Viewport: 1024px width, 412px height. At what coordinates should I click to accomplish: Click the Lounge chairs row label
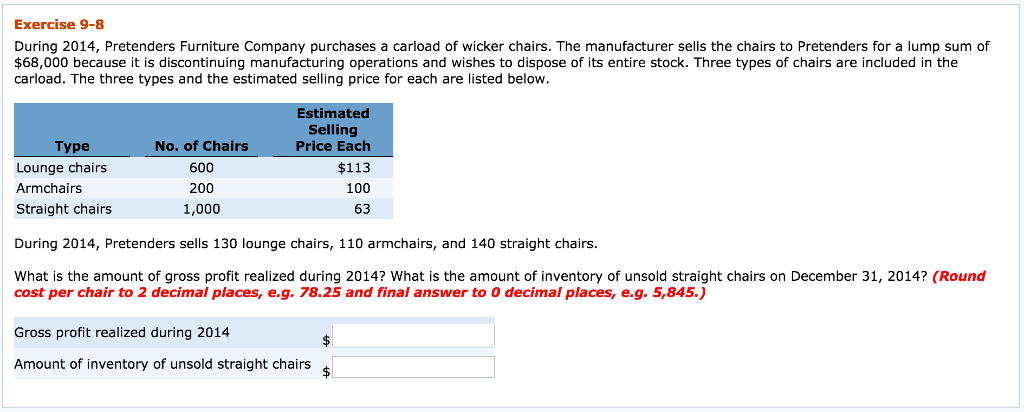[61, 168]
